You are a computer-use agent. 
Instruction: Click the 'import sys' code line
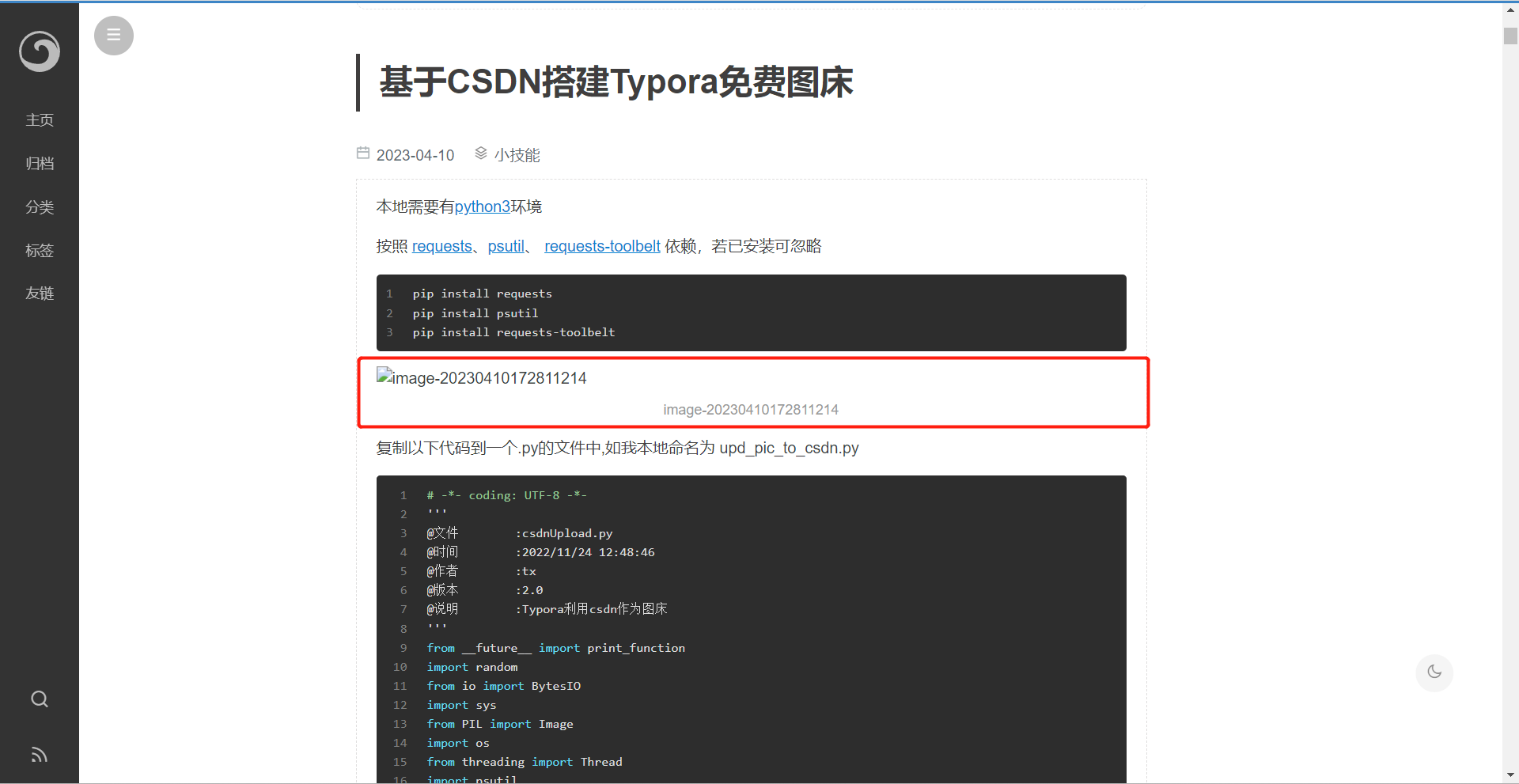(462, 705)
